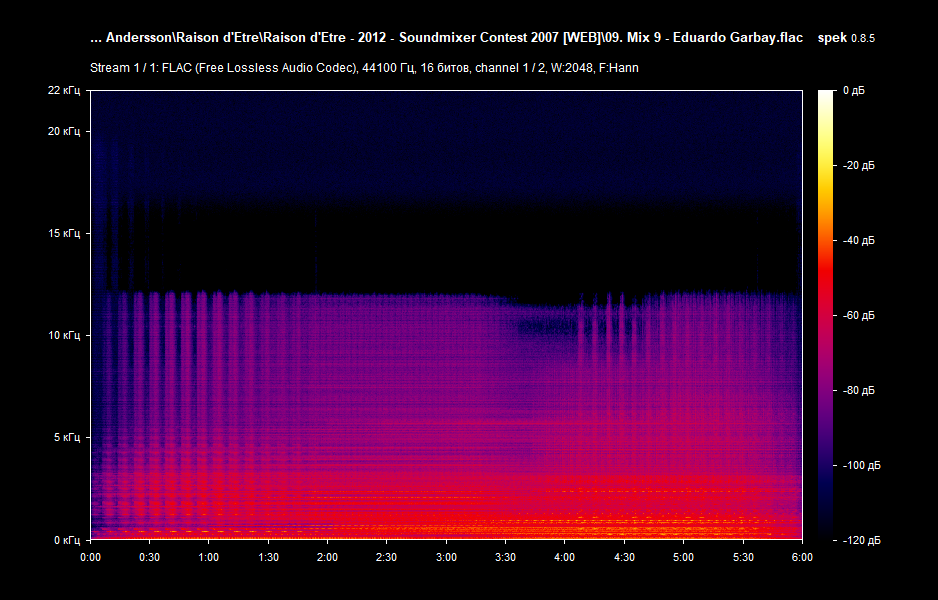This screenshot has height=600, width=938.
Task: Click the spek 0.8.5 version label
Action: click(846, 38)
